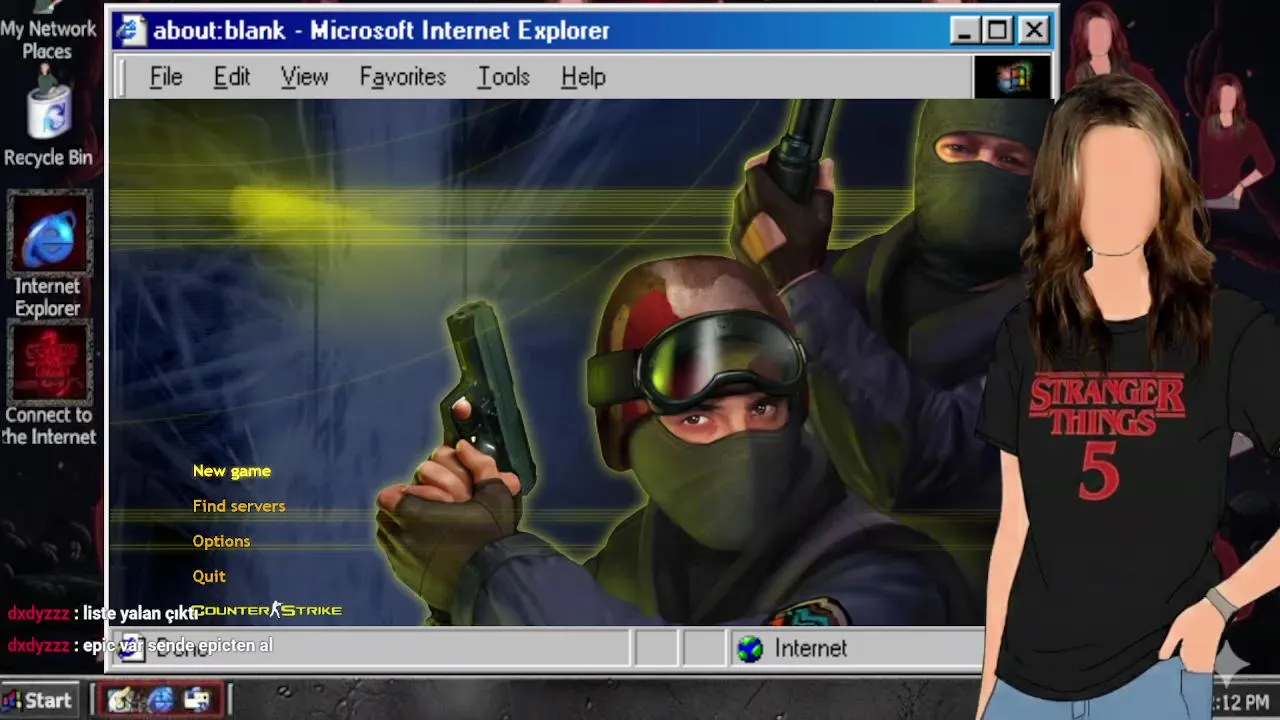
Task: Open the File menu
Action: pos(166,77)
